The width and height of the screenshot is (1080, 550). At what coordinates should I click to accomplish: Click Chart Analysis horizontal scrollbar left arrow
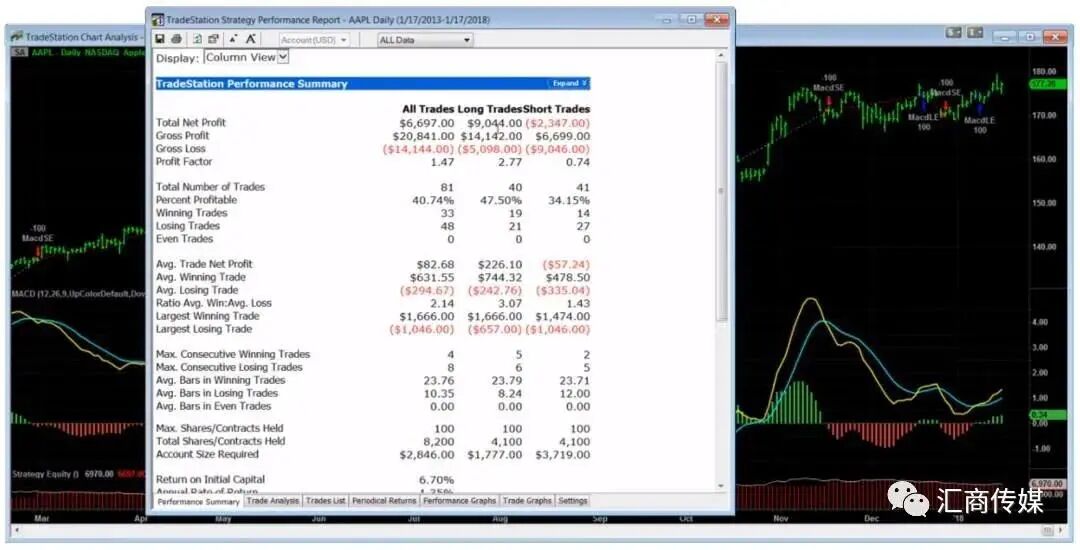click(17, 531)
